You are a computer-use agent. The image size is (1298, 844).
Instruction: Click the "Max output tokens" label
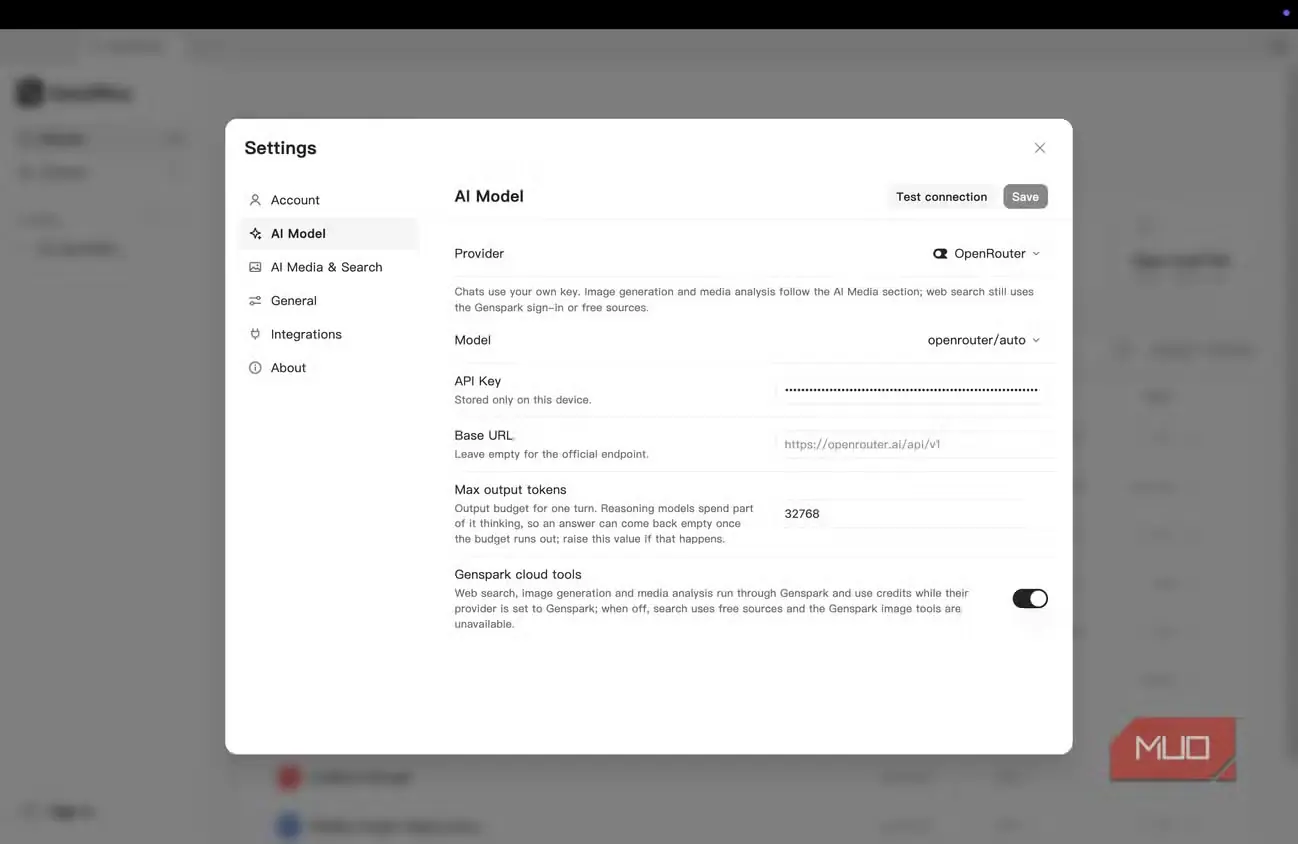pos(510,490)
